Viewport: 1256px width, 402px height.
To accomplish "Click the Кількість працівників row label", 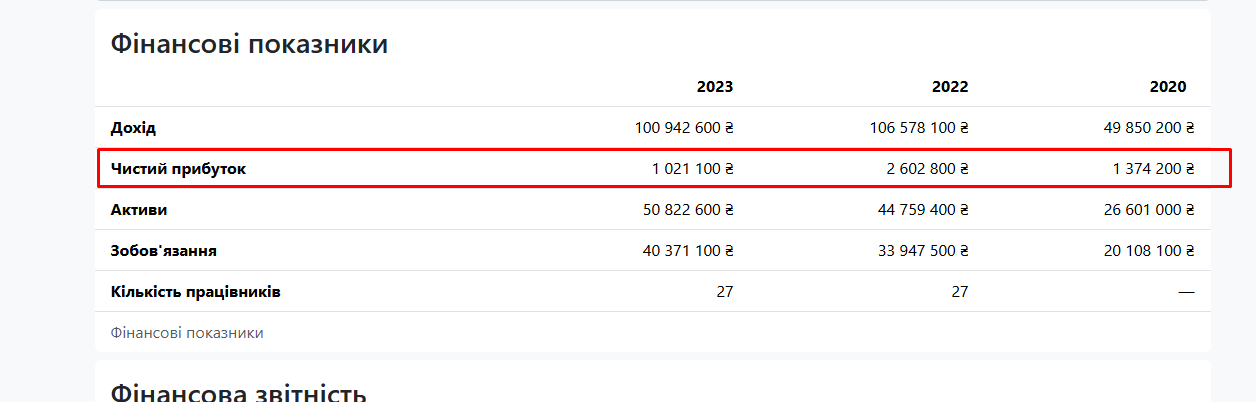I will (x=195, y=292).
